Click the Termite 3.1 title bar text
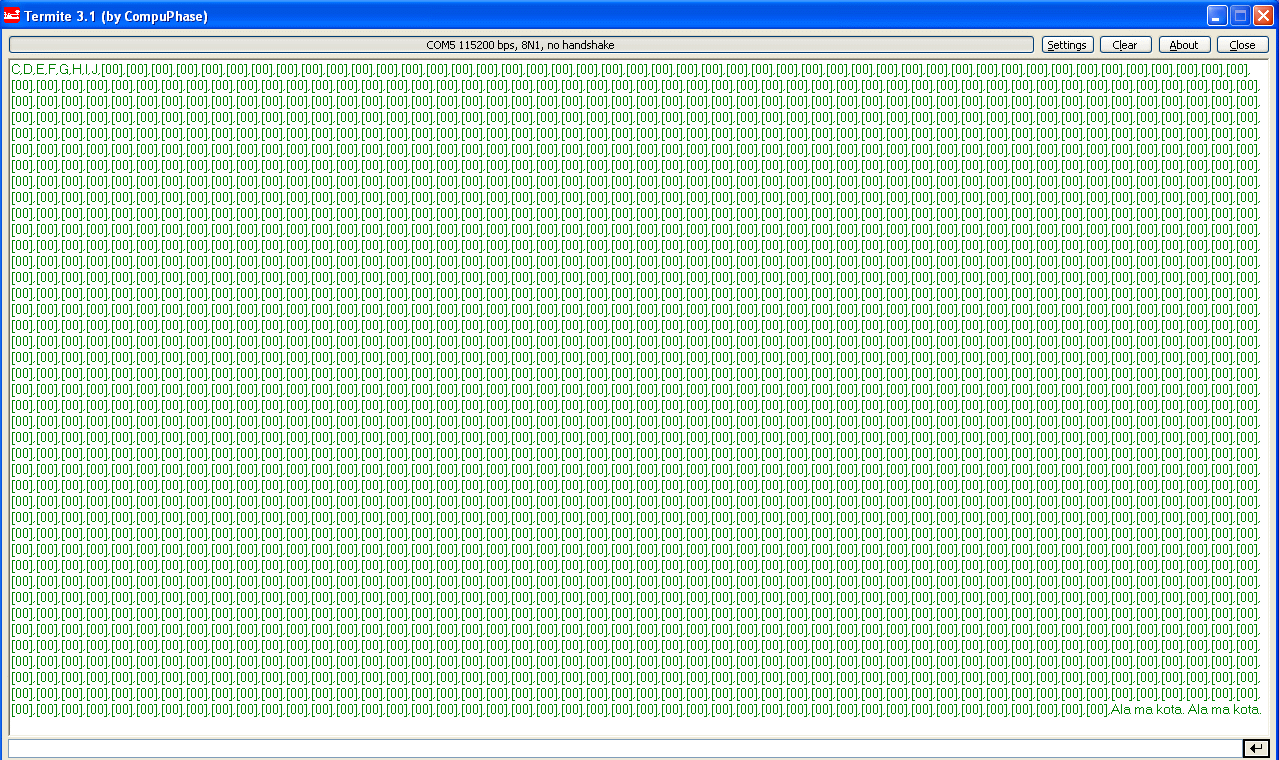Screen dimensions: 1279x760 [117, 16]
